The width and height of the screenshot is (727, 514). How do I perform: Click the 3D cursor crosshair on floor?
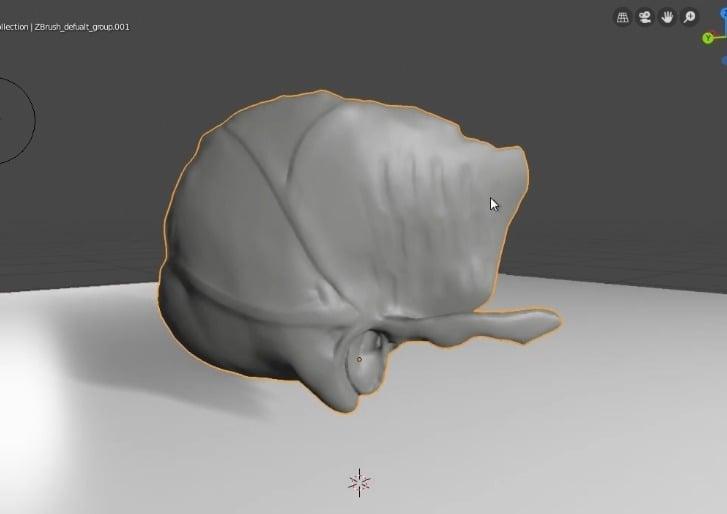[359, 482]
